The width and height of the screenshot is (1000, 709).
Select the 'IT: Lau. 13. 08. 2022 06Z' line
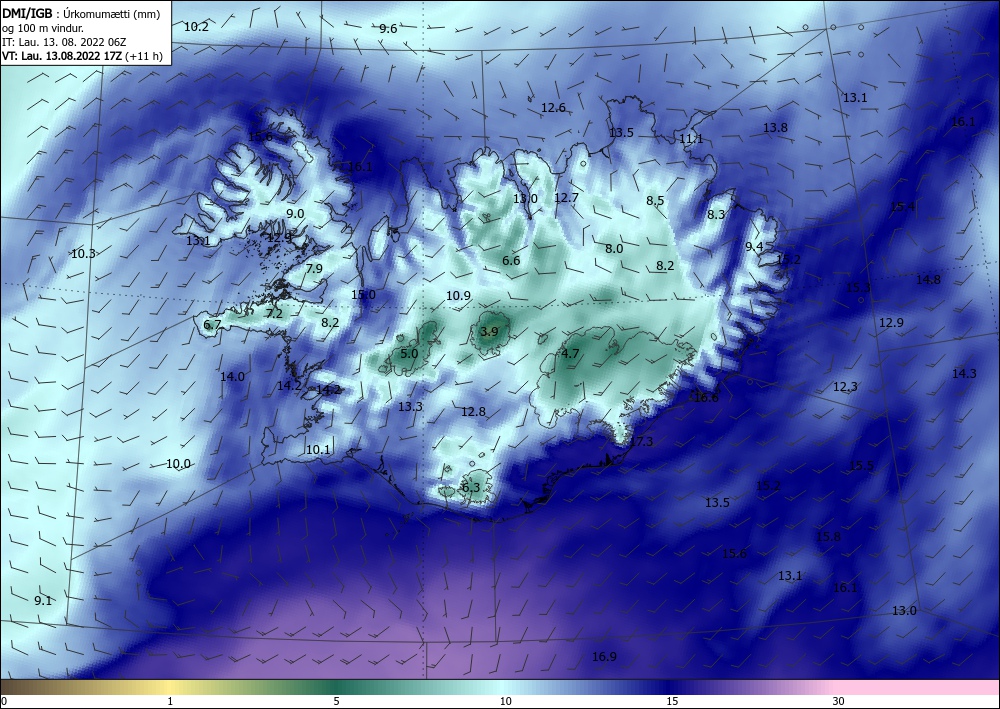pos(64,42)
